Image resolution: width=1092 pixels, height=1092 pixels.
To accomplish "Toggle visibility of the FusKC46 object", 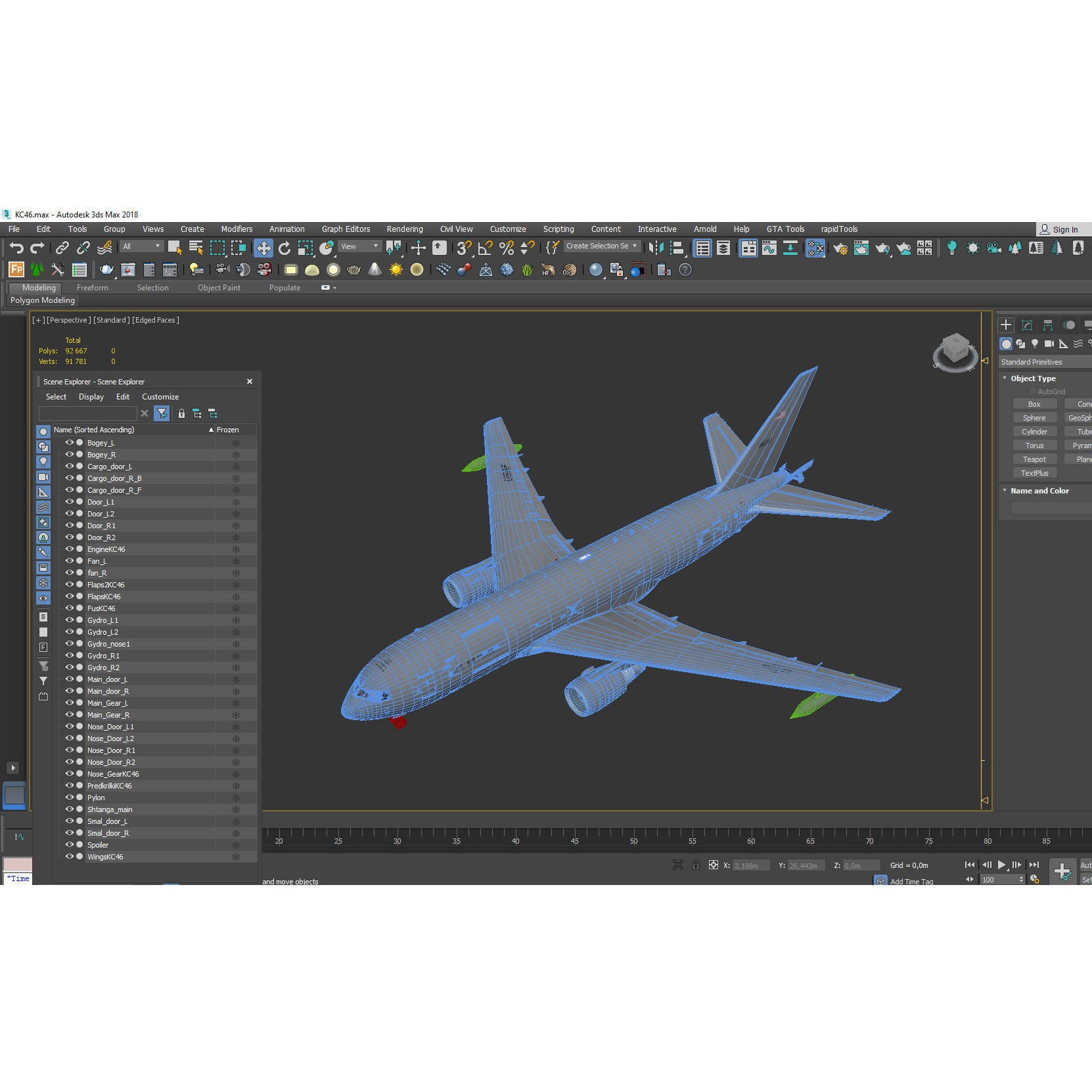I will (70, 607).
